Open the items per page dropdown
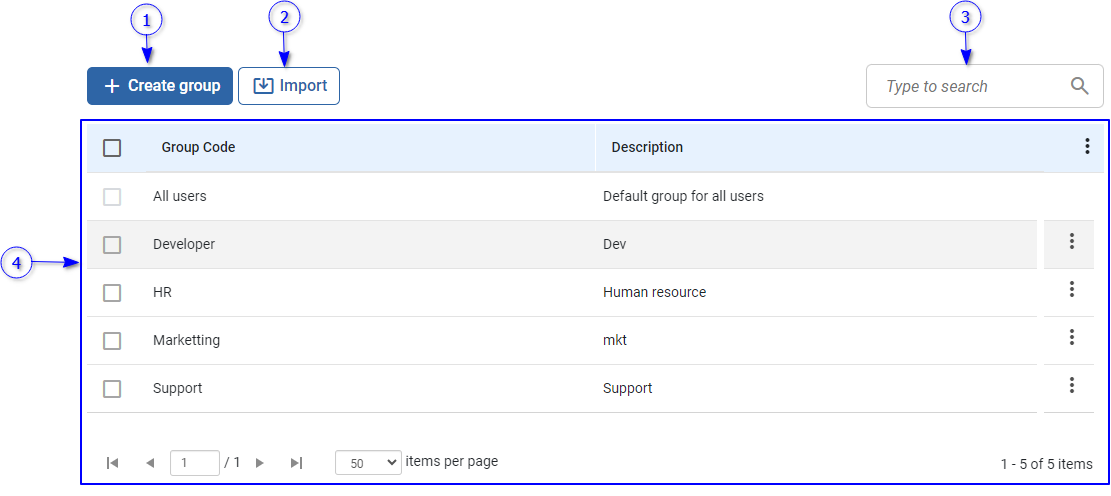Screen dimensions: 1111x496 (368, 463)
